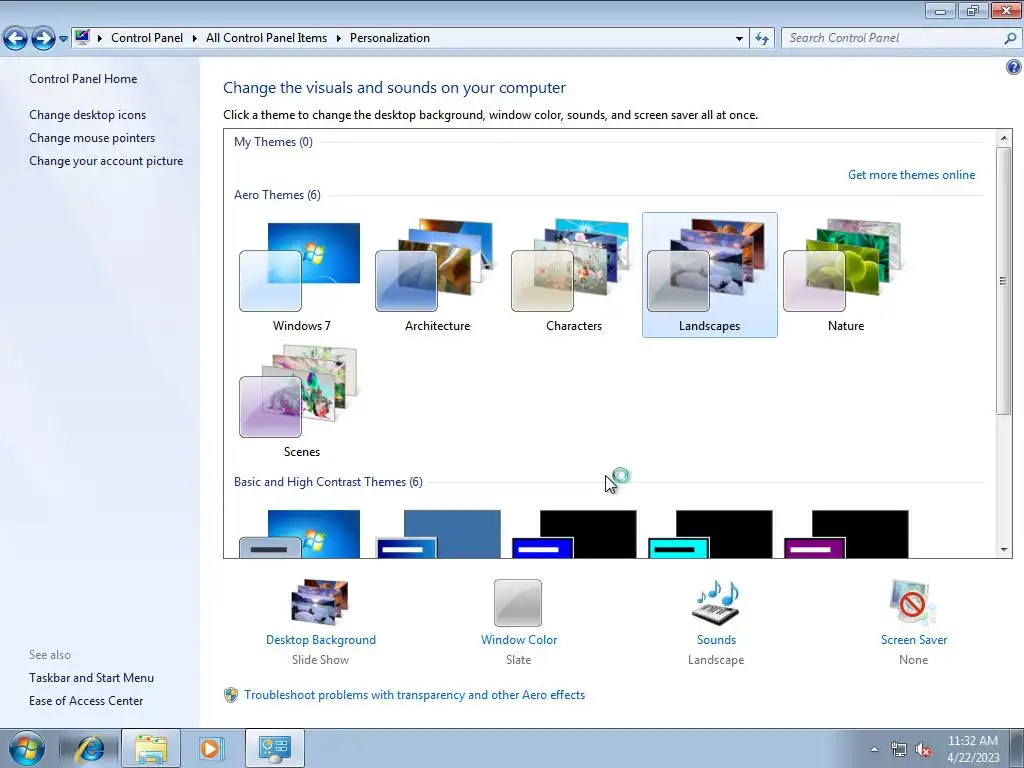Click the Show desktop strip
This screenshot has height=768, width=1024.
pos(1016,749)
